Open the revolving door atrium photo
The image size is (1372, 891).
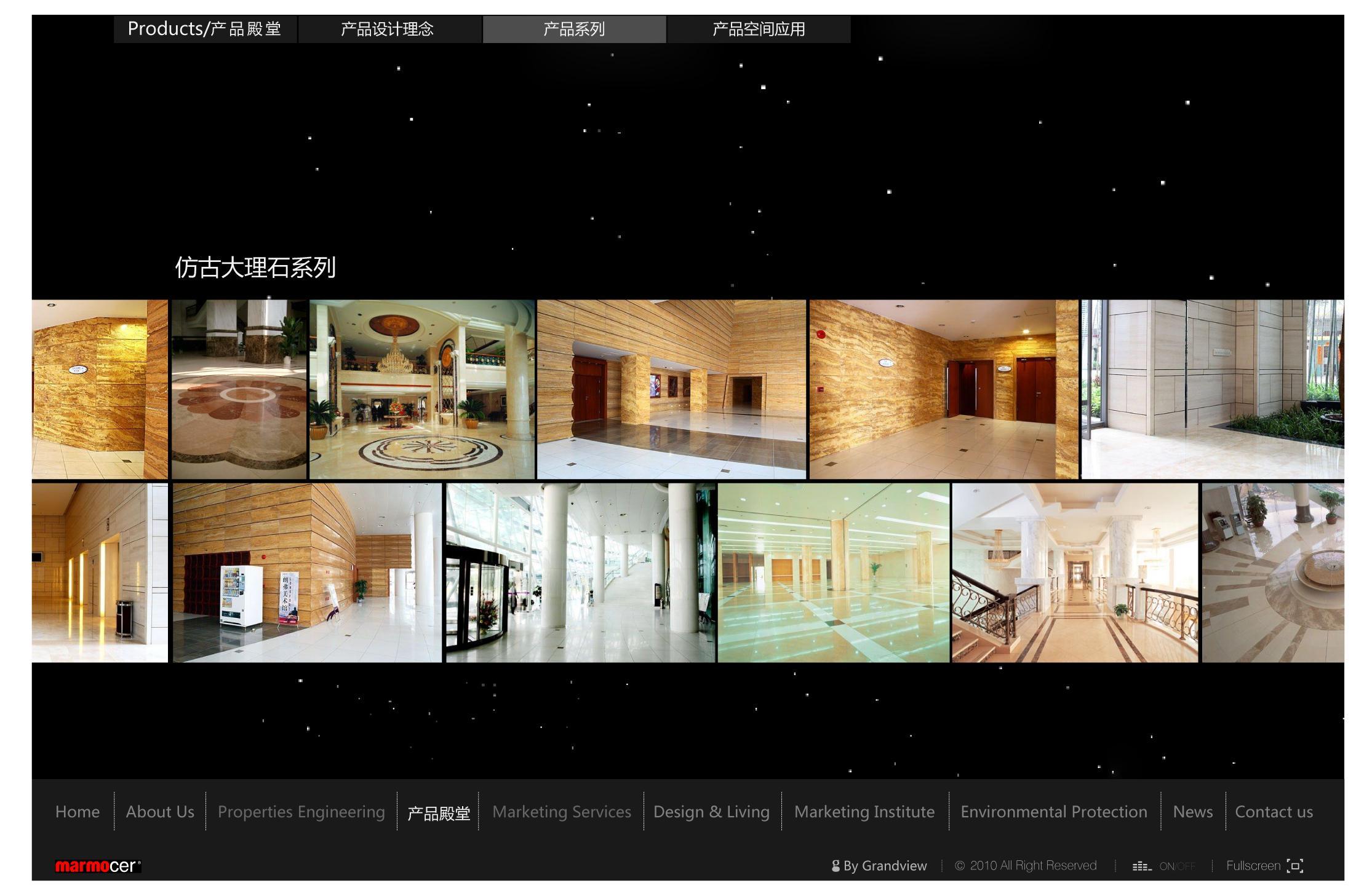(580, 572)
